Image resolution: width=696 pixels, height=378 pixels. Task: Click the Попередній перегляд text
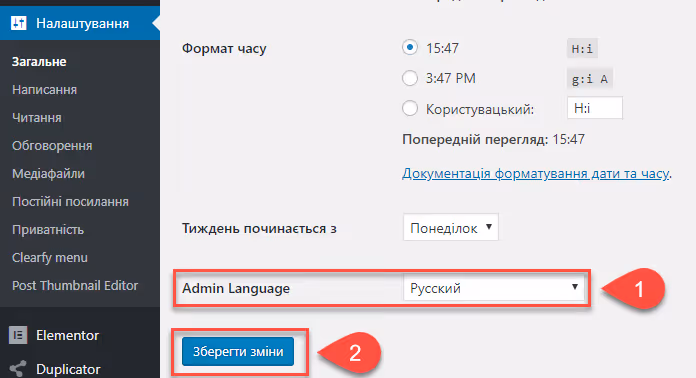[475, 139]
